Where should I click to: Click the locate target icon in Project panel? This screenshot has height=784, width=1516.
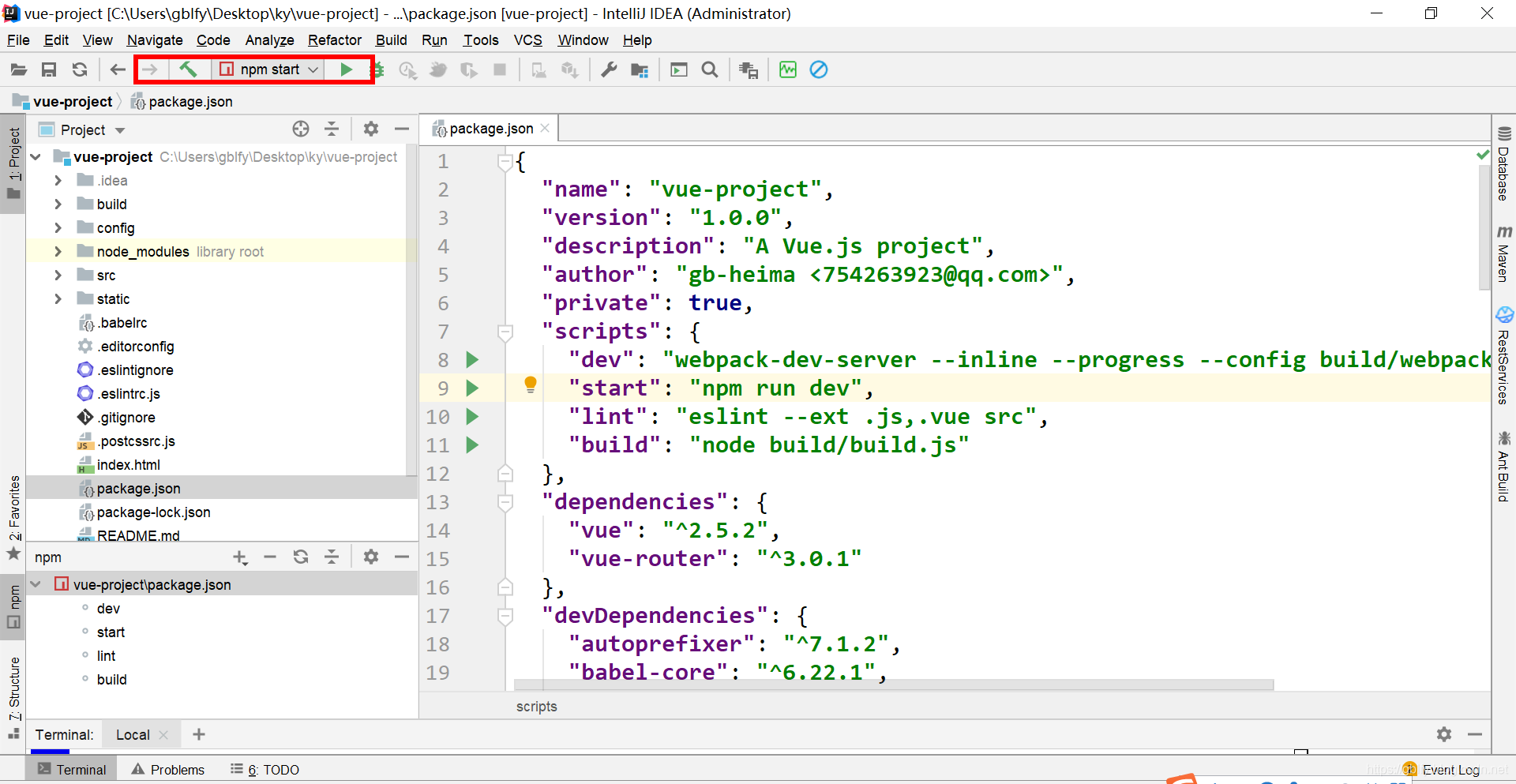[x=301, y=129]
